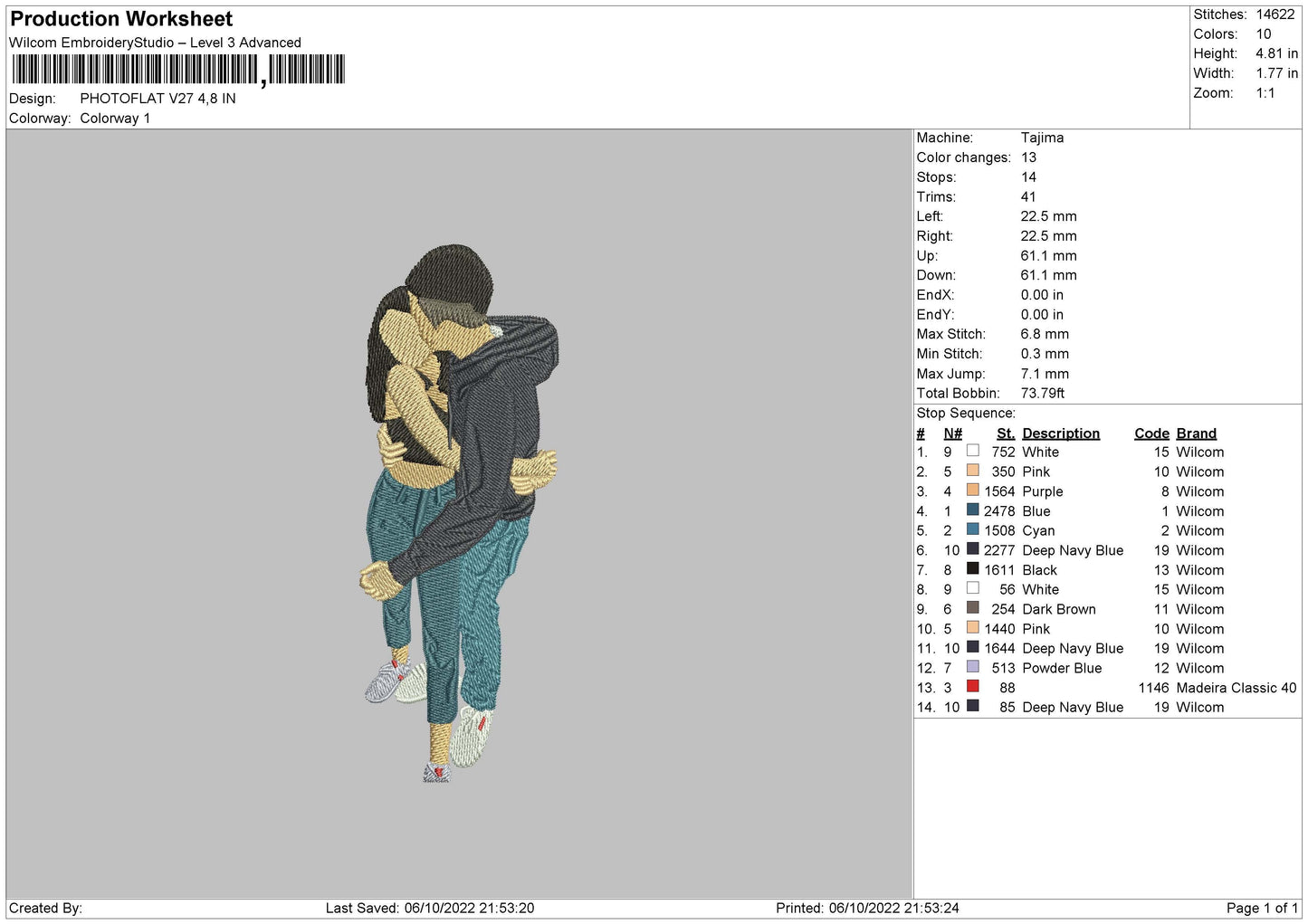Click the Blue row 4 color swatch

[973, 510]
